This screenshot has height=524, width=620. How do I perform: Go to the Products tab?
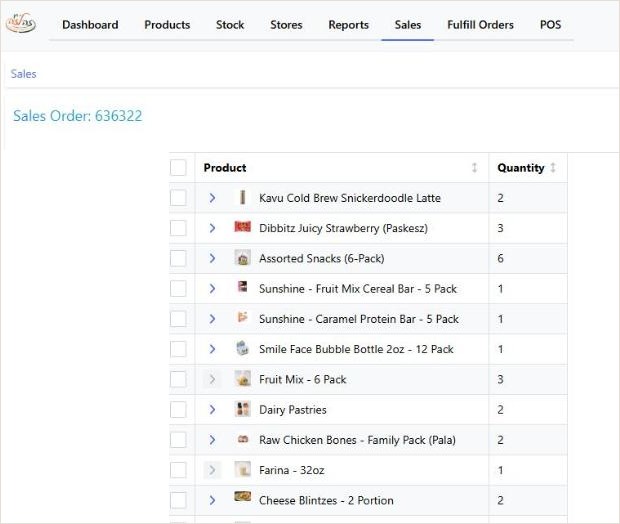[167, 25]
